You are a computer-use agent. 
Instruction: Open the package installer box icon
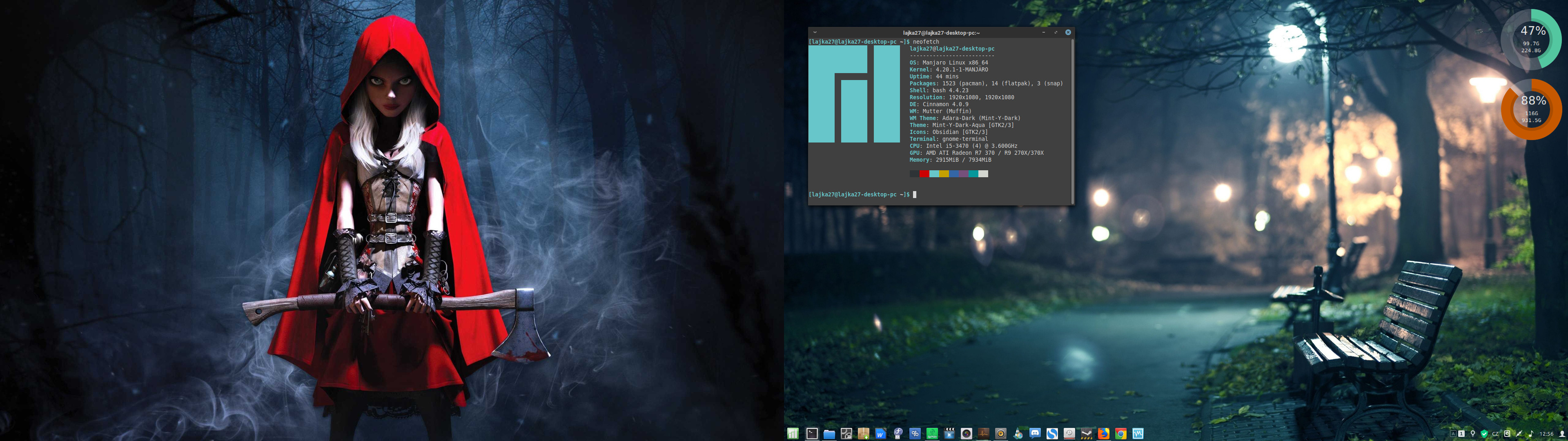[864, 434]
